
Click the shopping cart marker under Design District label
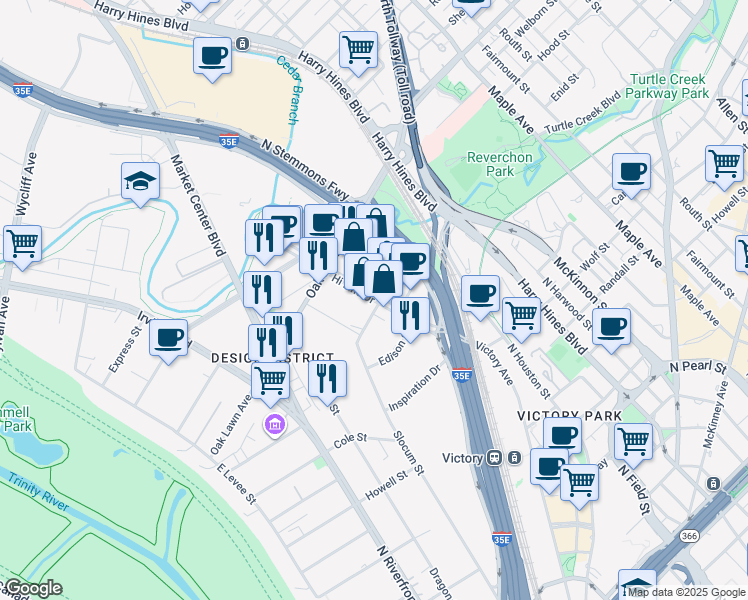(x=270, y=381)
